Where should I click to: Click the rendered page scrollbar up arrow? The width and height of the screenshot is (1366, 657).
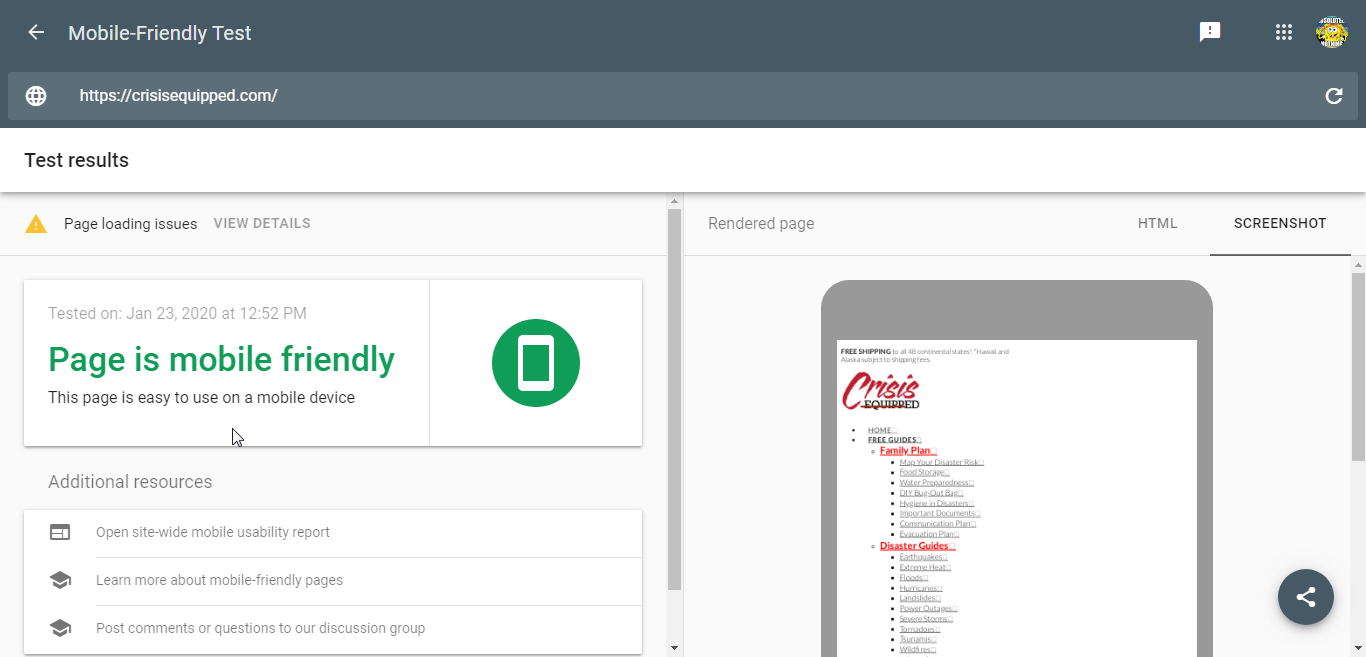click(1357, 264)
